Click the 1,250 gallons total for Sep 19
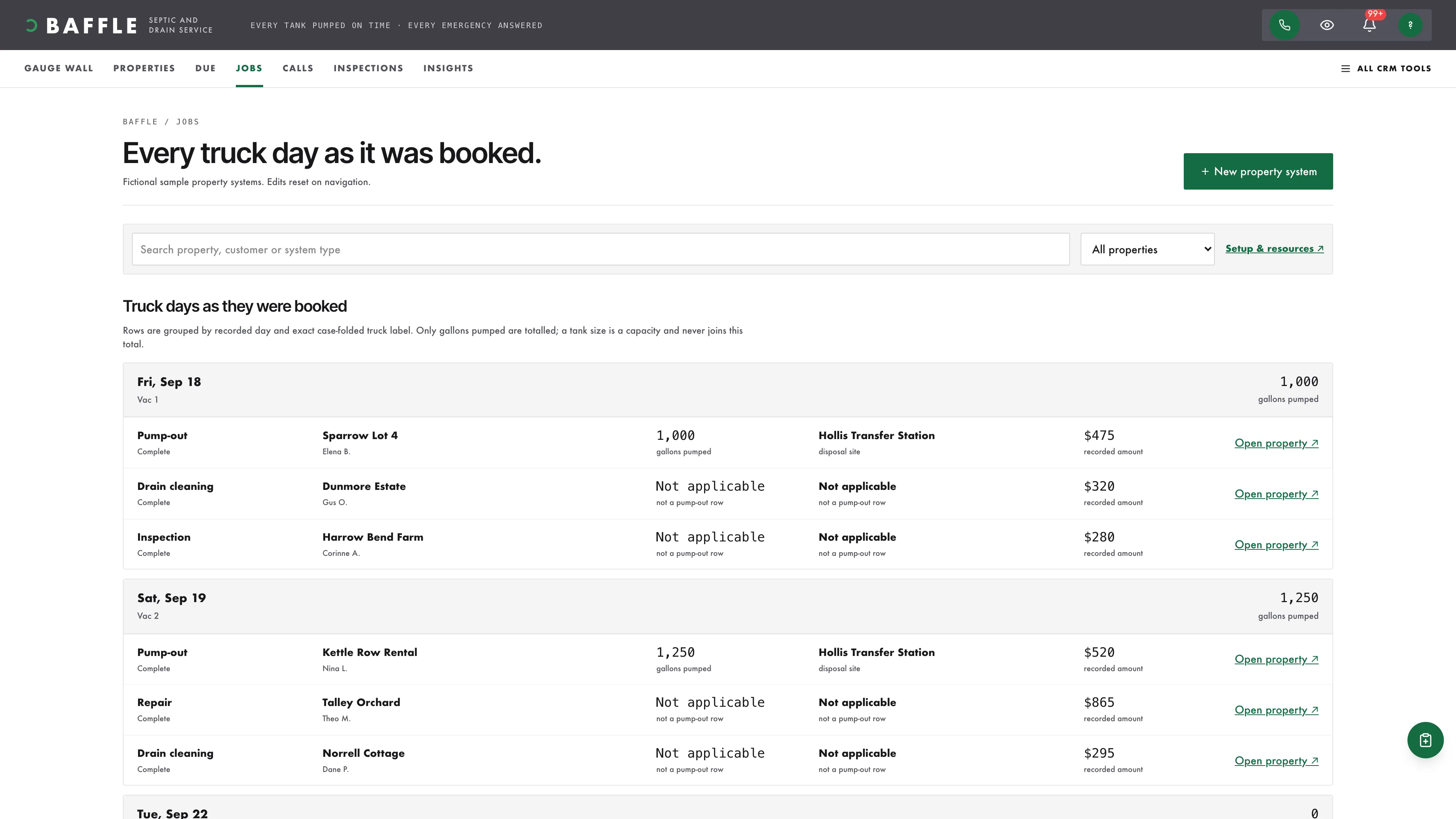This screenshot has width=1456, height=819. 1299,598
